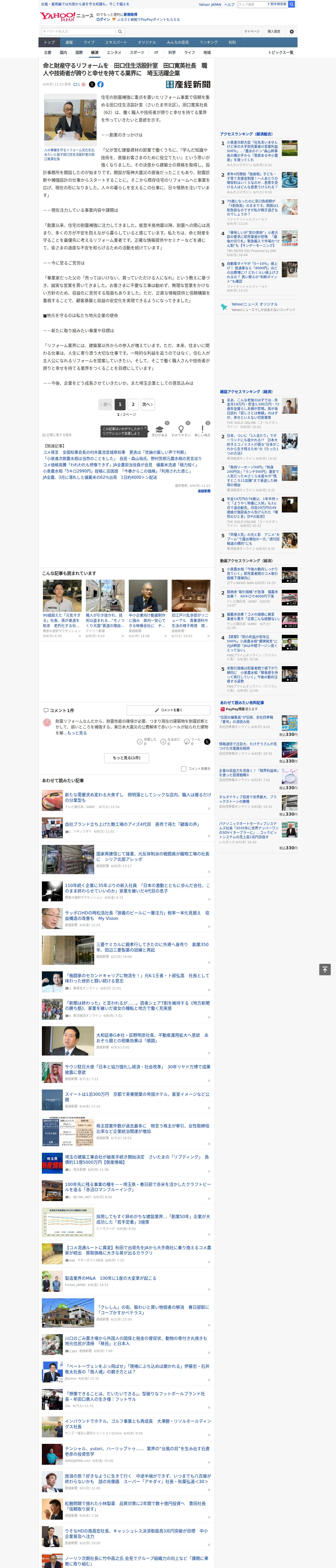Screen dimensions: 336x1568
Task: Click the ログイン link
Action: click(103, 20)
